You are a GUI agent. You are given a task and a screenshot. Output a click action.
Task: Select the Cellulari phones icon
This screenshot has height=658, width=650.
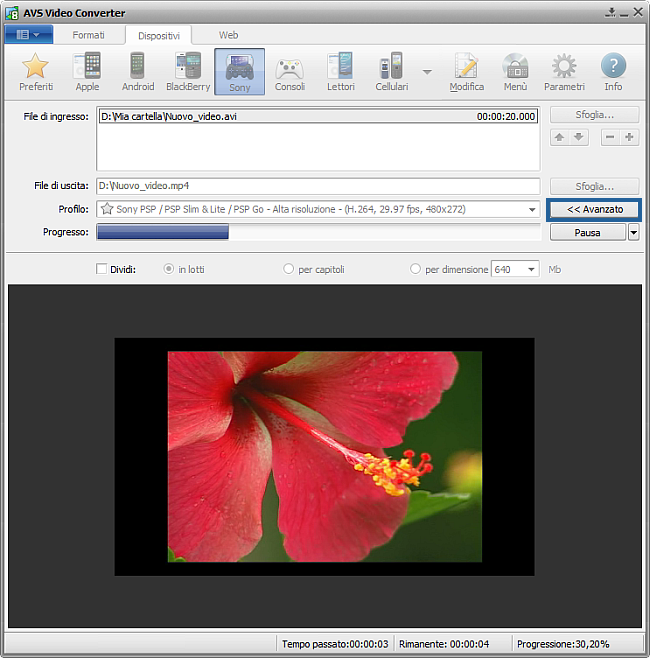(x=391, y=71)
